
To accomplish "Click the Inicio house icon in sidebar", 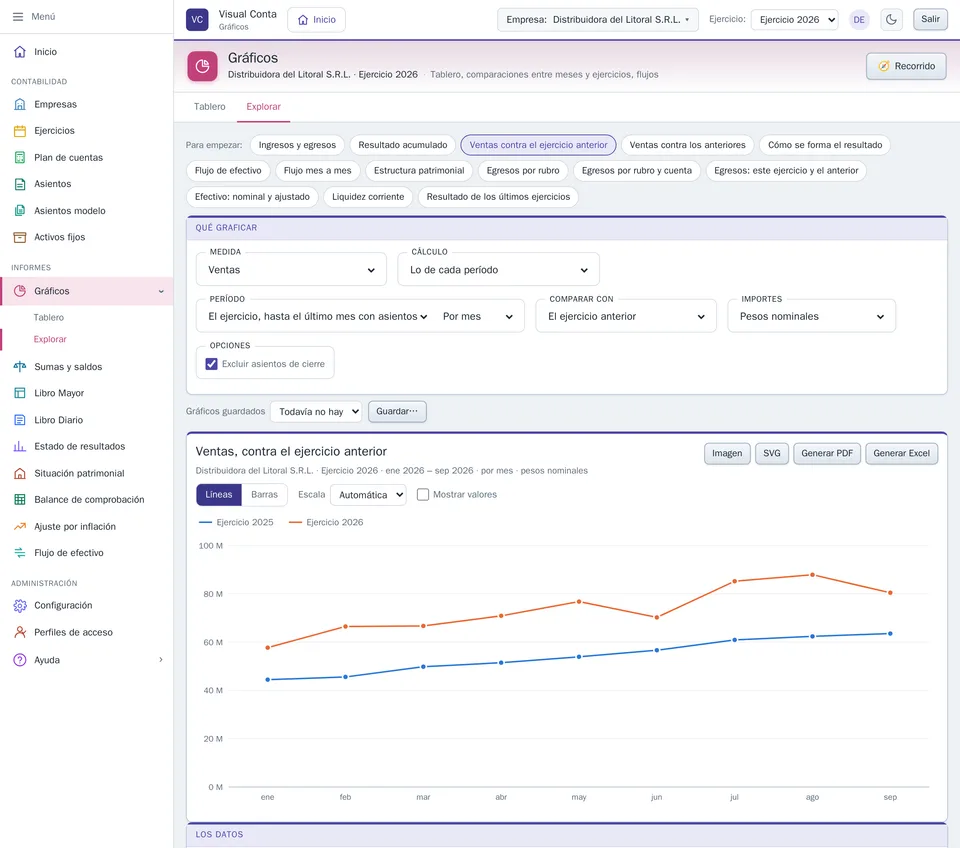I will point(20,52).
